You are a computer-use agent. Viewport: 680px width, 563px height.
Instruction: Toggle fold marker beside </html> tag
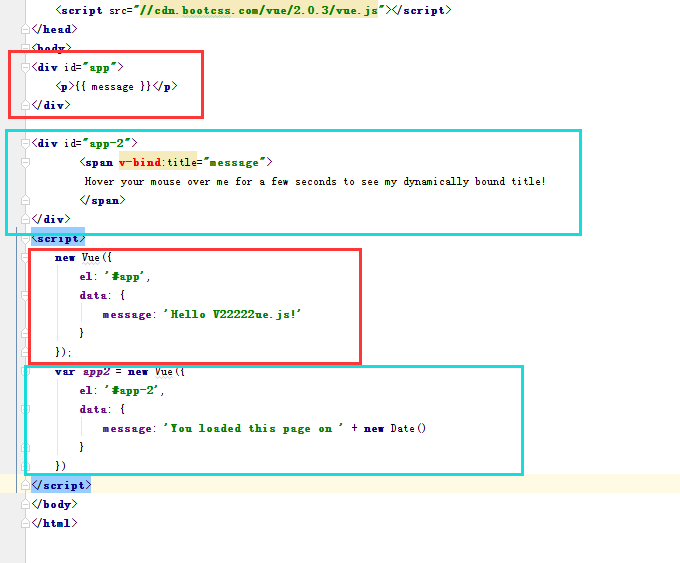click(25, 523)
